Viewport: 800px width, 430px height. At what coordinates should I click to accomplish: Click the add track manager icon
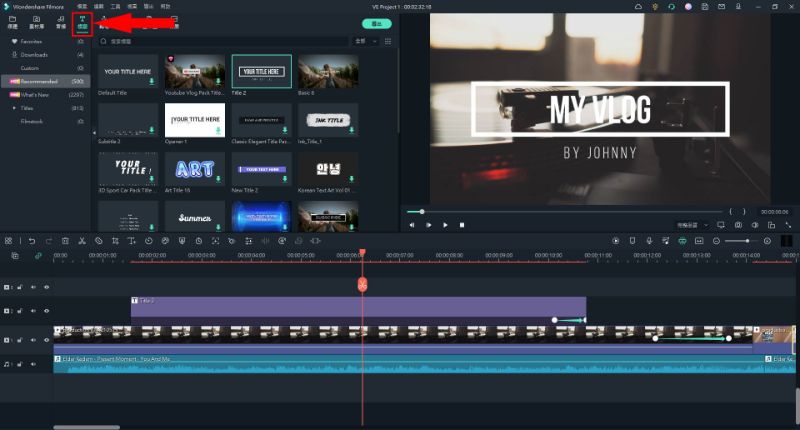[x=15, y=256]
